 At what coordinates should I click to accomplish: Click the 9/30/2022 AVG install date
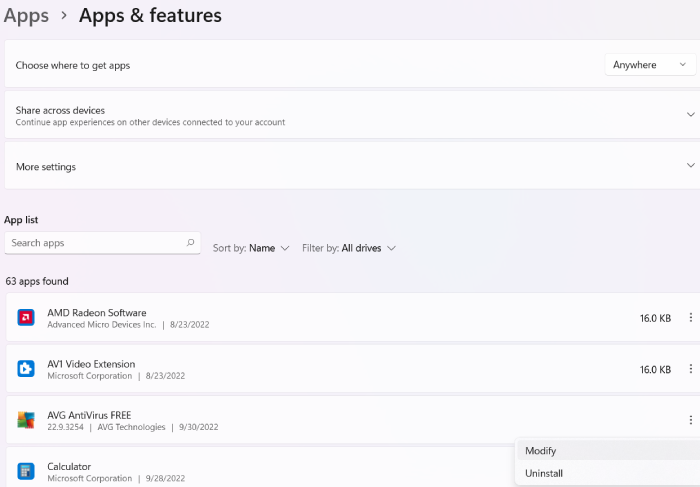pyautogui.click(x=199, y=427)
